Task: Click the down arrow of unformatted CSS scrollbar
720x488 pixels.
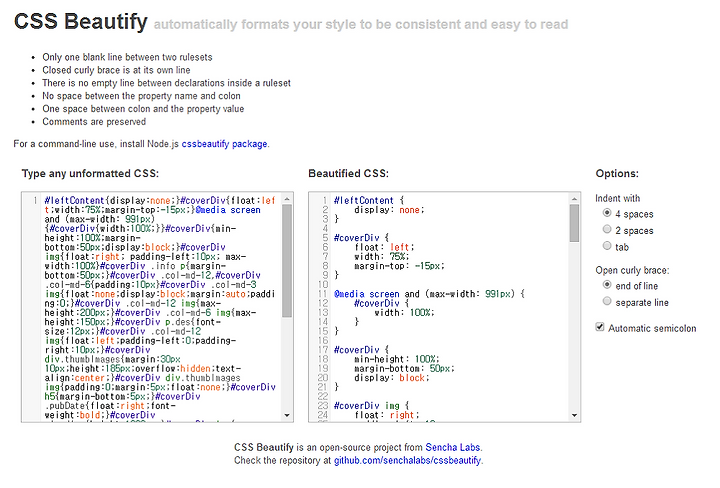Action: pos(287,415)
